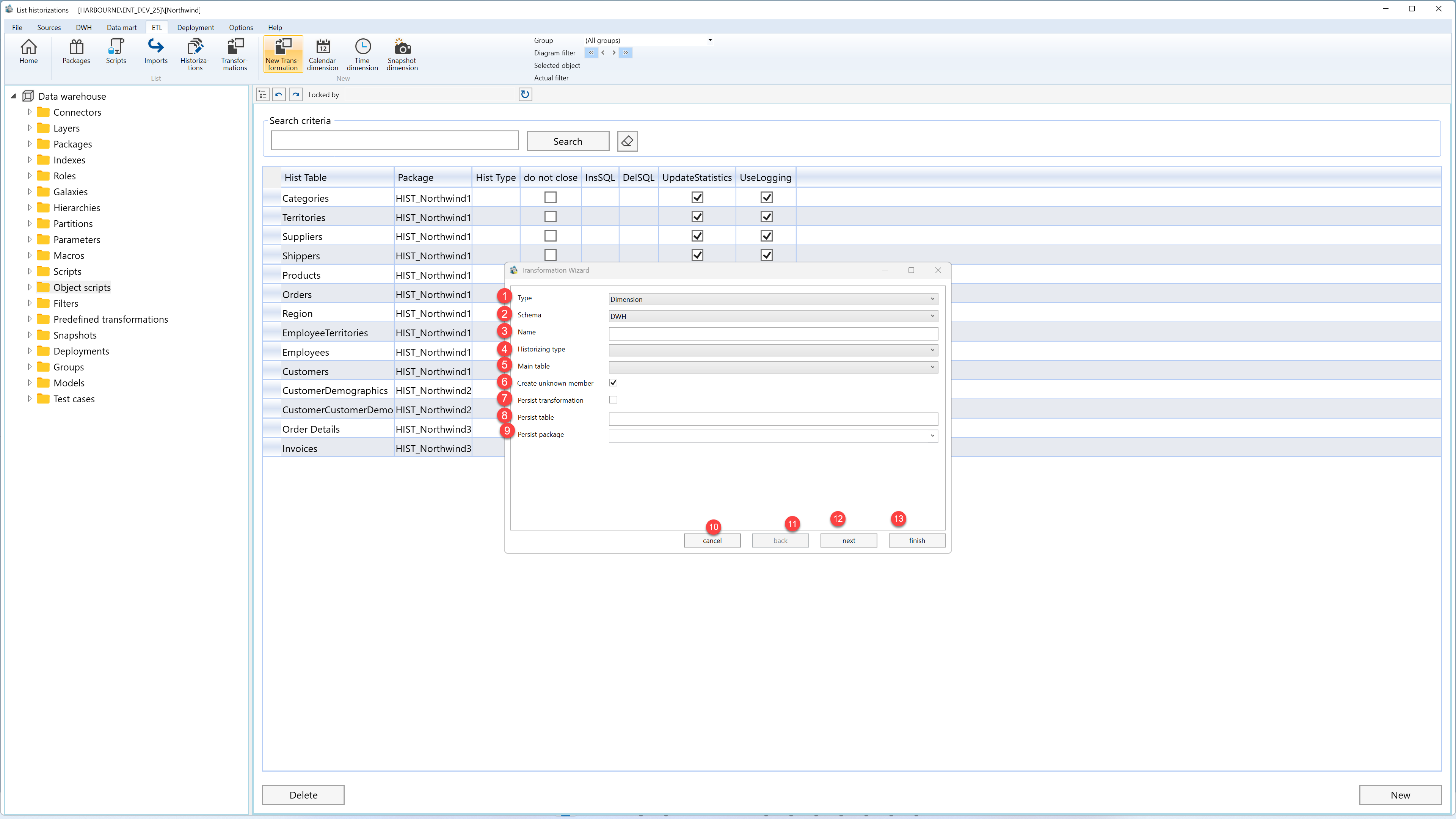Viewport: 1456px width, 819px height.
Task: Select the Test cases tree item
Action: tap(74, 399)
